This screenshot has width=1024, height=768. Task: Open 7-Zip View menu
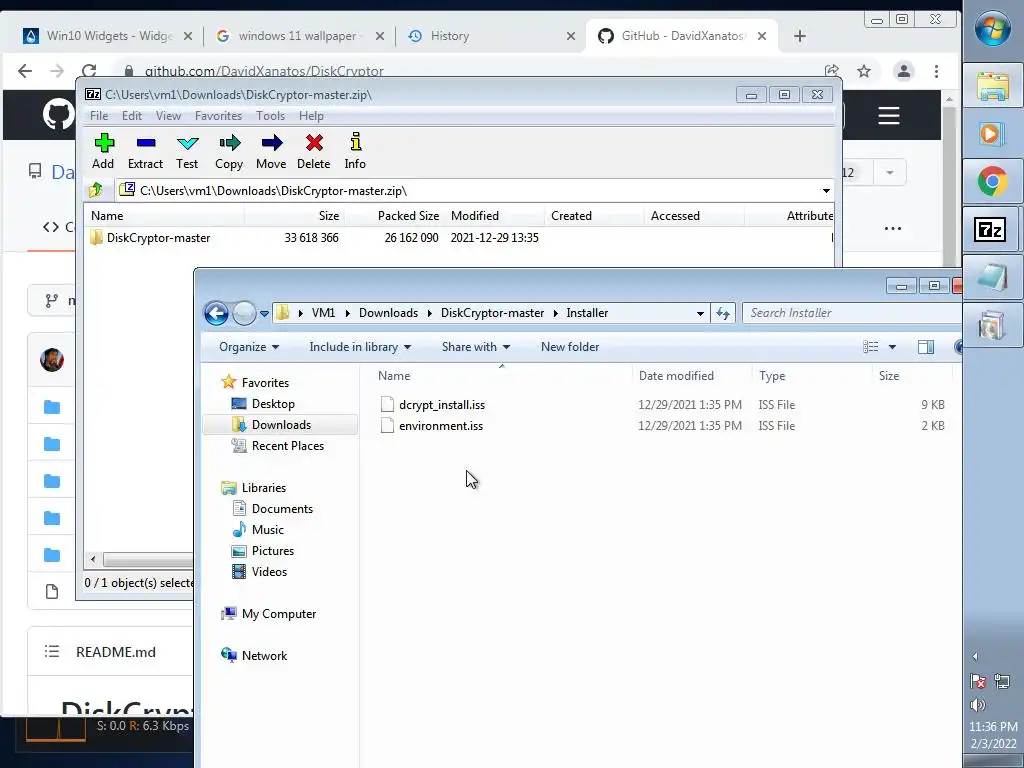[x=168, y=116]
